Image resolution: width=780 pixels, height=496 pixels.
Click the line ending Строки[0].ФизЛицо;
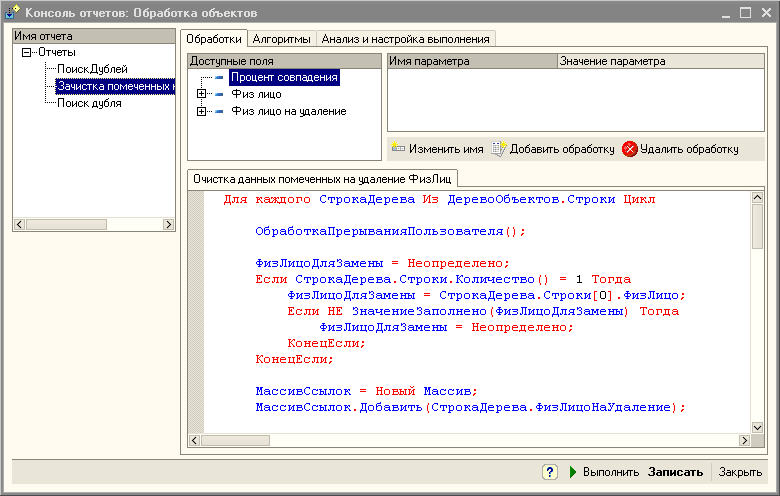tap(487, 296)
